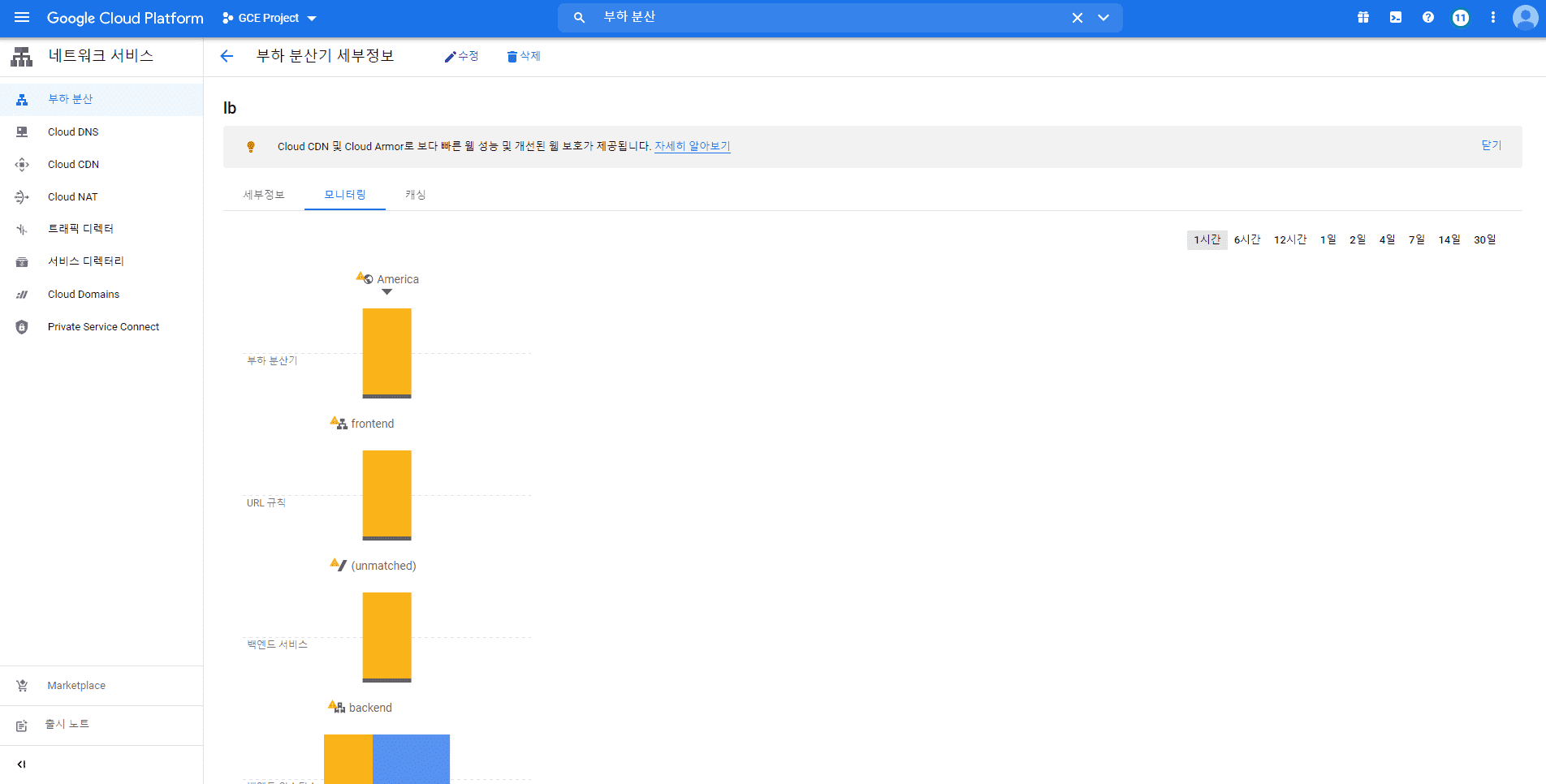Image resolution: width=1546 pixels, height=784 pixels.
Task: Expand the search options chevron
Action: pyautogui.click(x=1103, y=17)
